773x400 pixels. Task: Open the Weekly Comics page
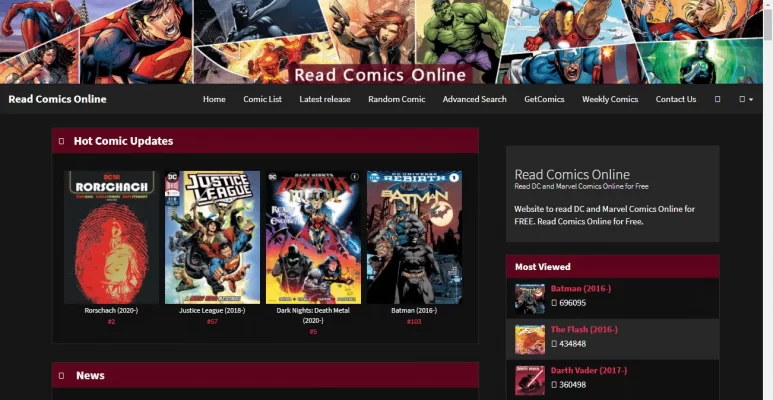point(610,99)
